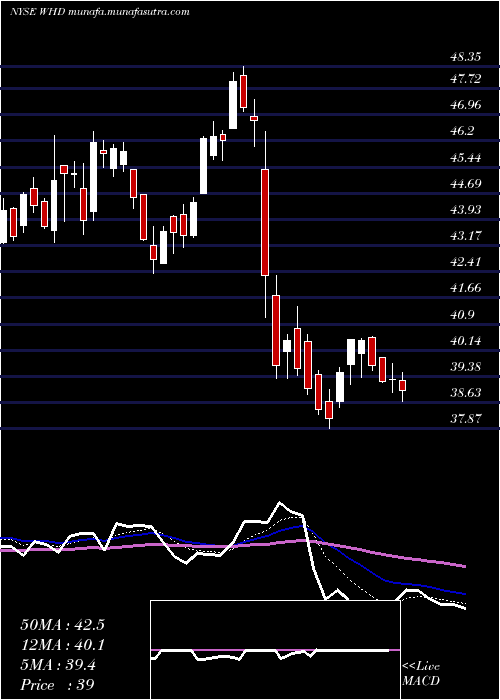
Task: Click the 37.87 price axis label
Action: click(466, 419)
